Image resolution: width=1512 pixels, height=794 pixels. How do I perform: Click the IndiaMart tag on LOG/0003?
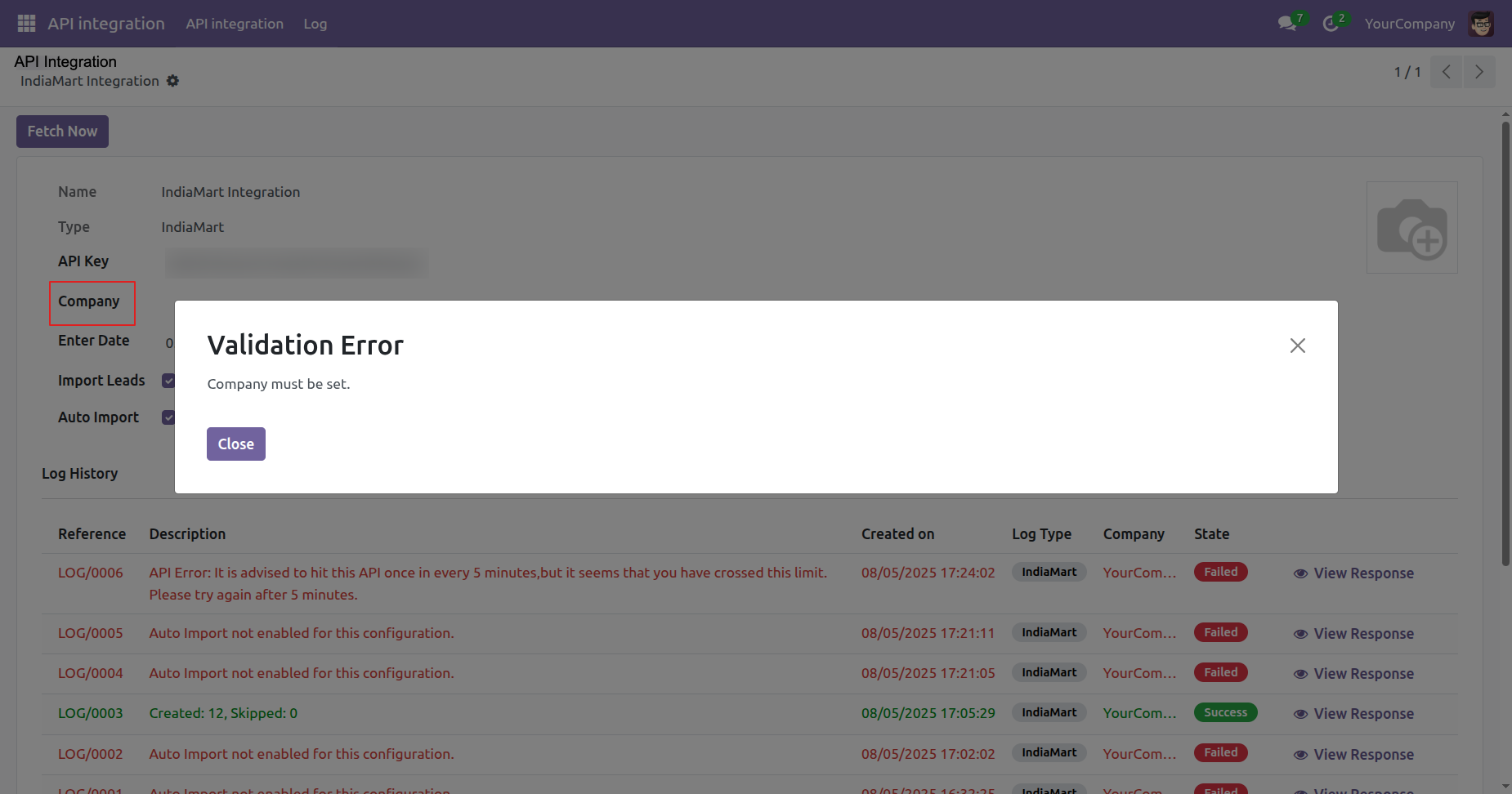click(x=1049, y=712)
